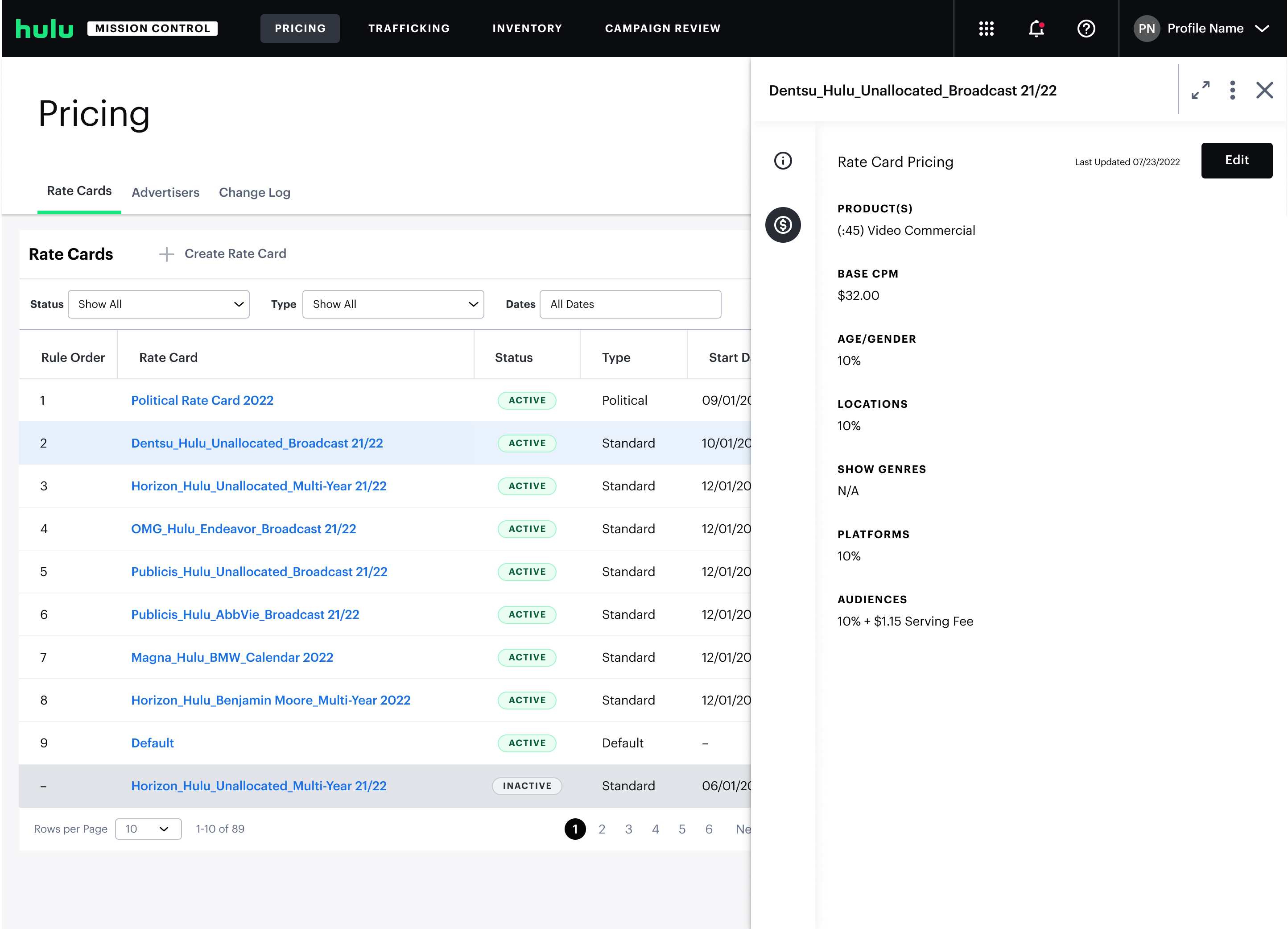Open the Trafficking nav menu
The height and width of the screenshot is (929, 1288).
click(409, 29)
